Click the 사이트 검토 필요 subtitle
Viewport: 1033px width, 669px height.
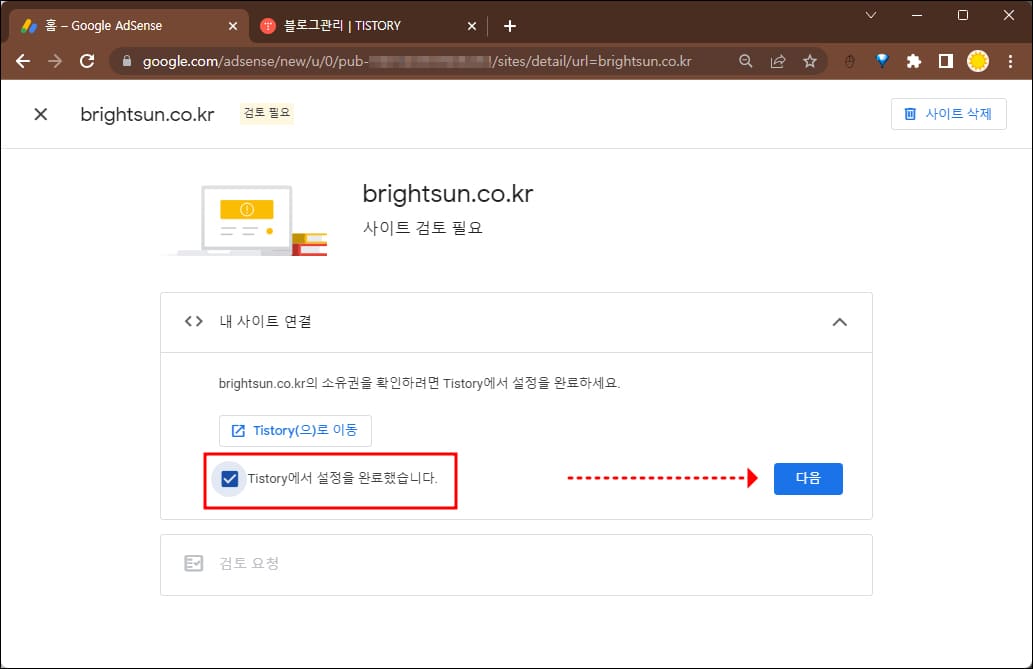(x=423, y=228)
